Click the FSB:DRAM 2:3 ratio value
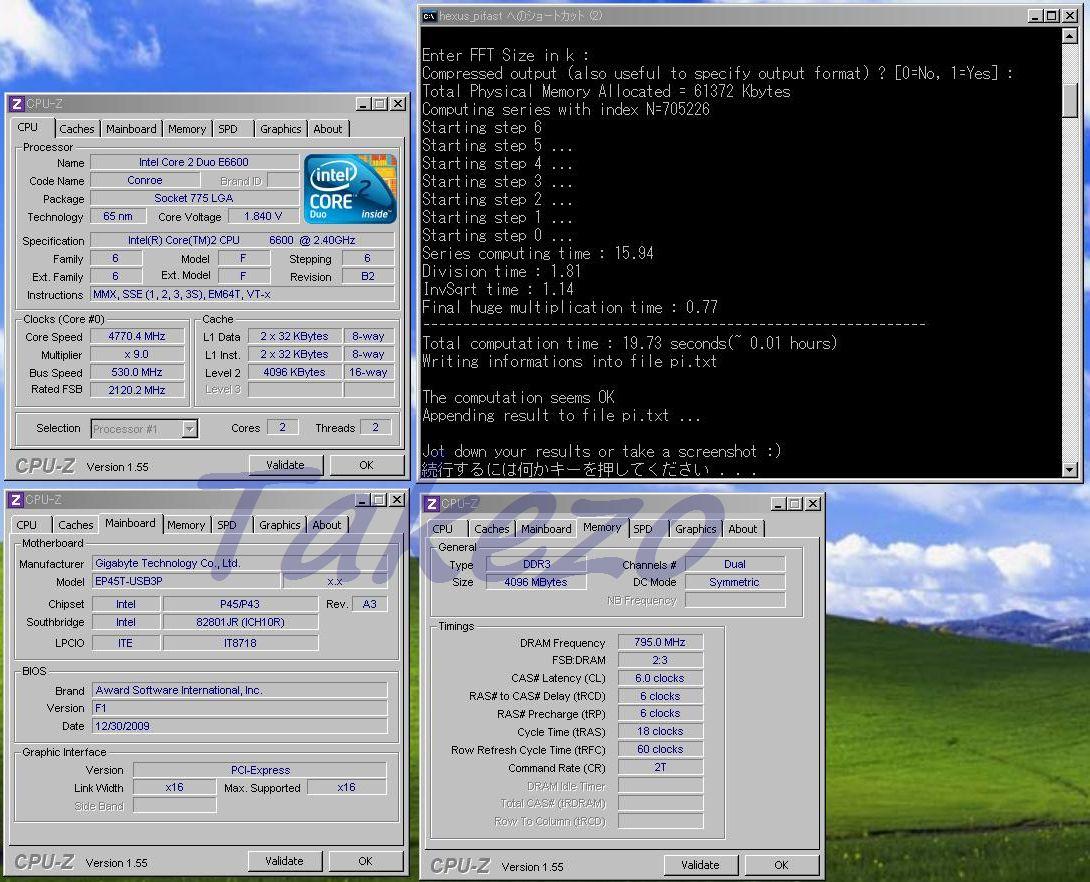 pos(660,660)
